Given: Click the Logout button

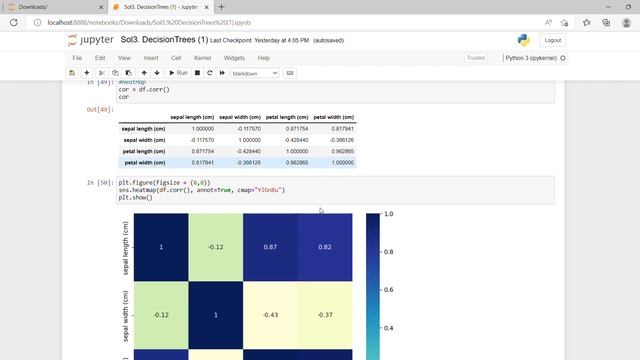Looking at the screenshot, I should coord(553,40).
